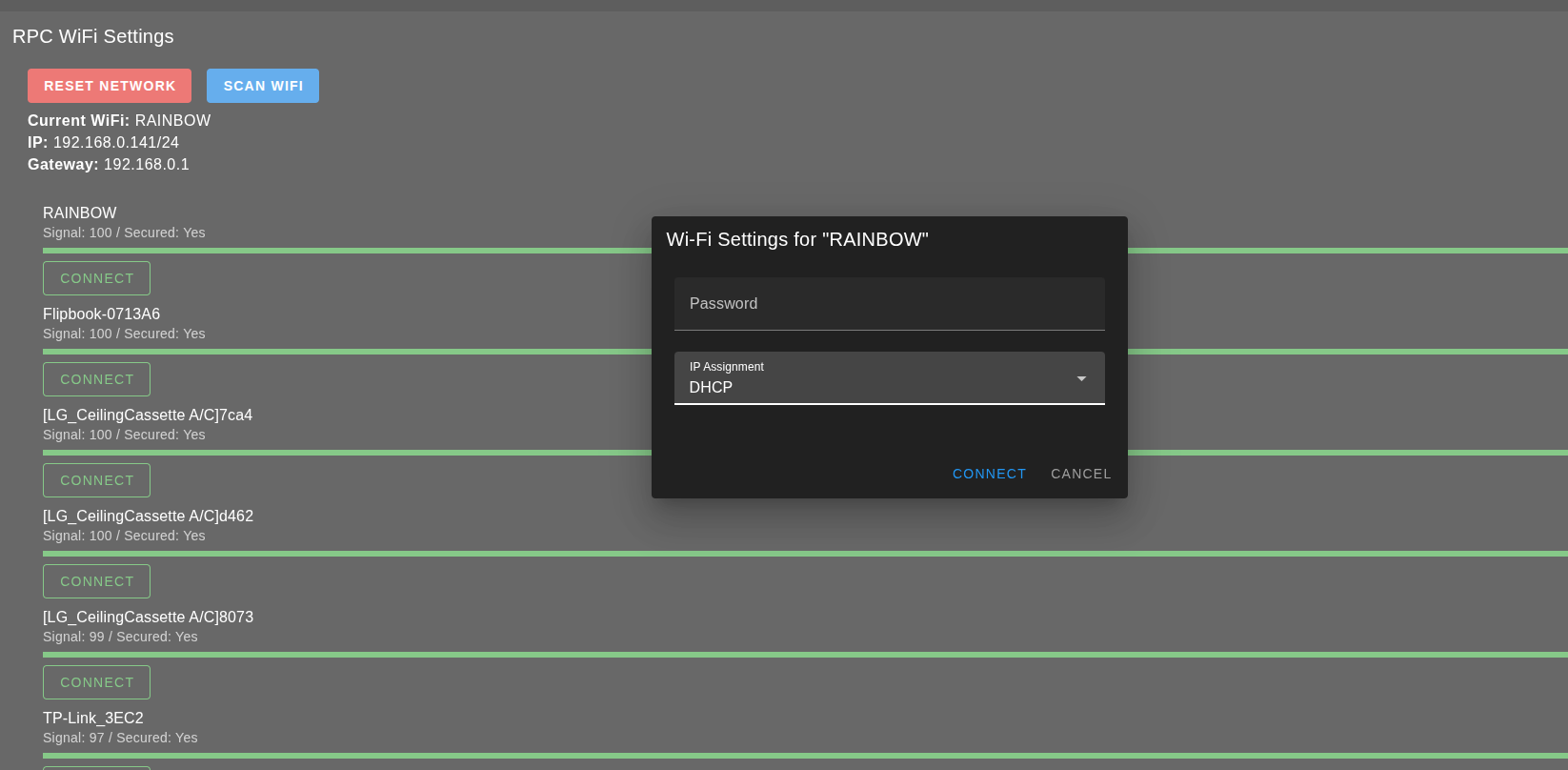
Task: Click the IP 192.168.0.141/24 line
Action: pyautogui.click(x=103, y=142)
